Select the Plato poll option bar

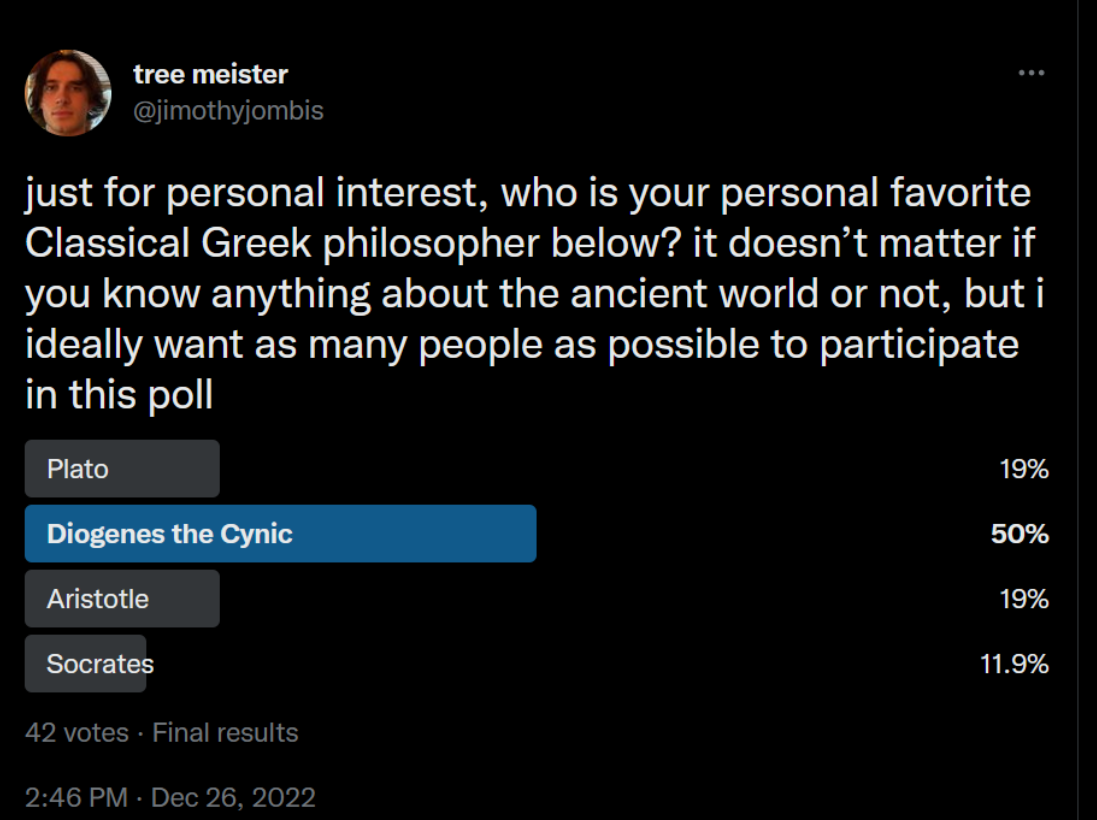tap(122, 469)
